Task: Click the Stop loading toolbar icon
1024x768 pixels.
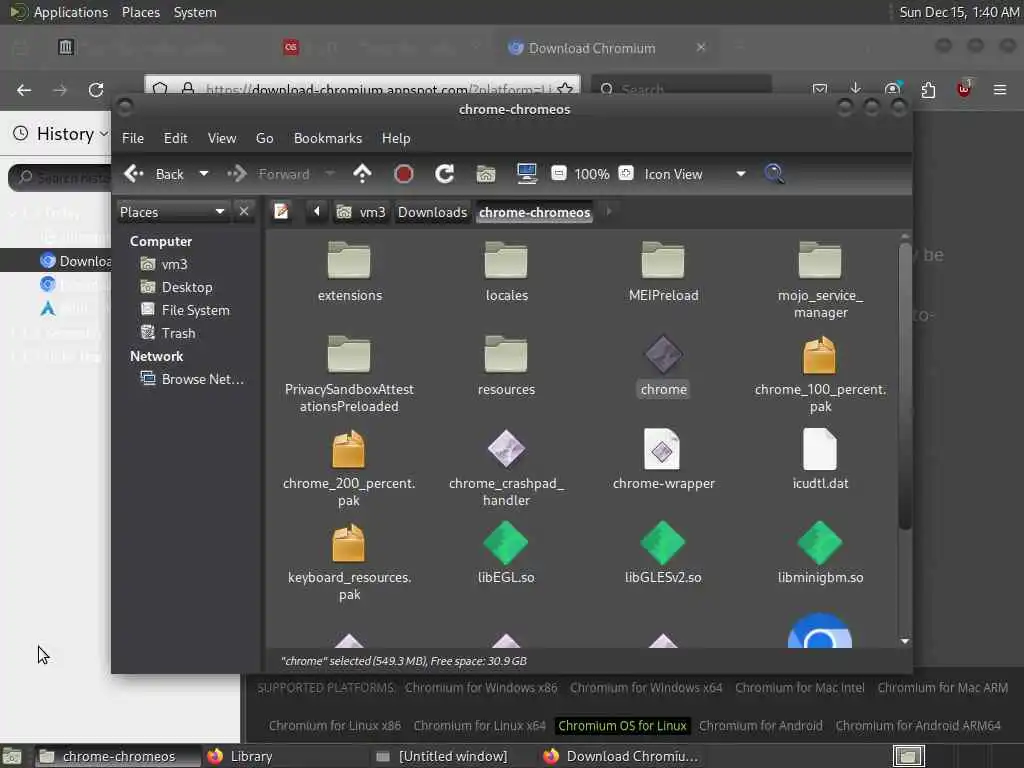Action: tap(404, 174)
